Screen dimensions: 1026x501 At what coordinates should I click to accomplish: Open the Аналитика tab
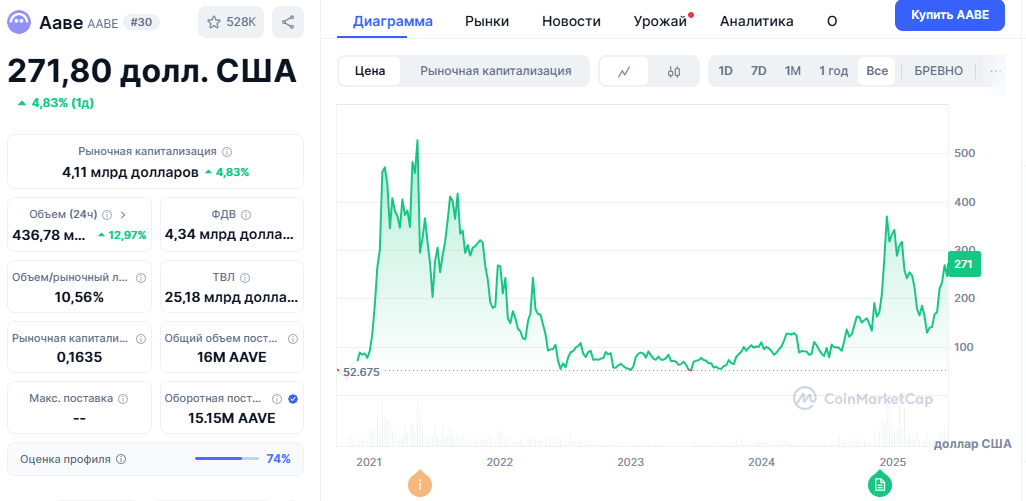coord(756,21)
